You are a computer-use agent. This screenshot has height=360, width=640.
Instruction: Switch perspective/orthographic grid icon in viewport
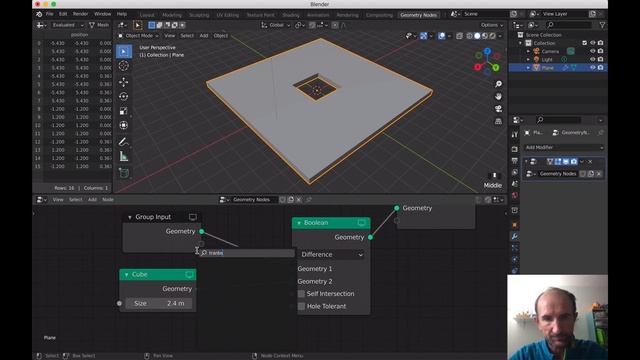click(498, 121)
